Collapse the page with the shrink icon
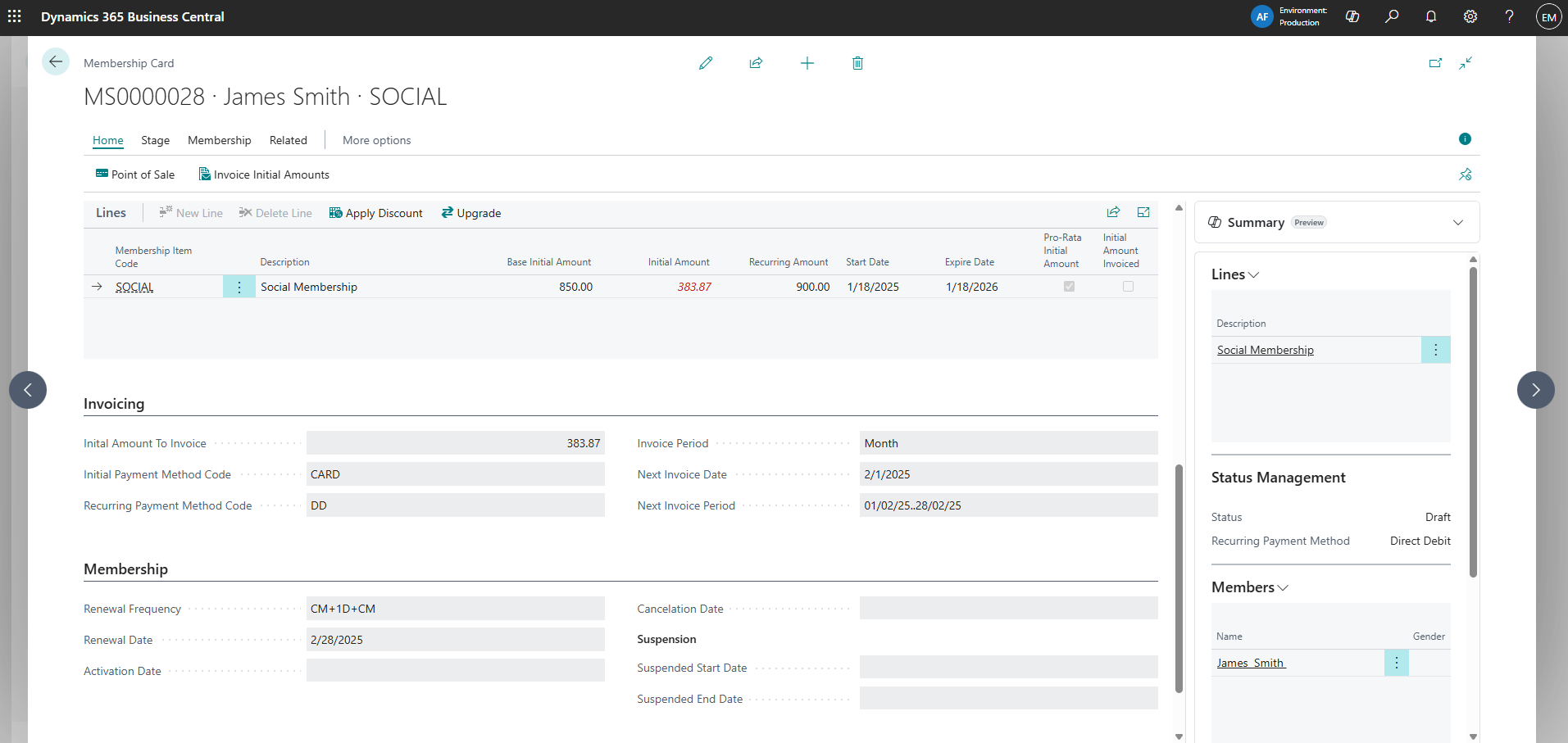Viewport: 1568px width, 743px height. point(1466,63)
